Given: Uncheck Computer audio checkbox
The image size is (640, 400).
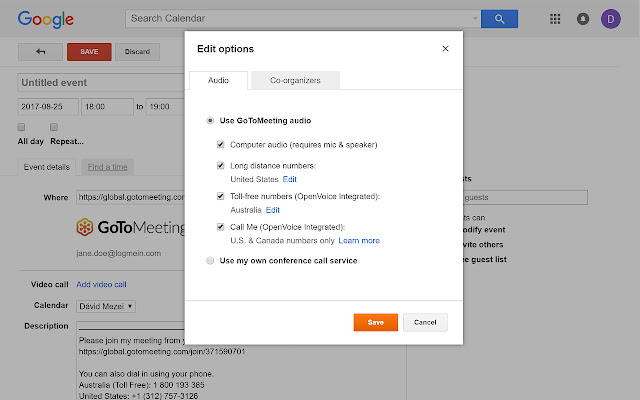Looking at the screenshot, I should click(x=220, y=145).
